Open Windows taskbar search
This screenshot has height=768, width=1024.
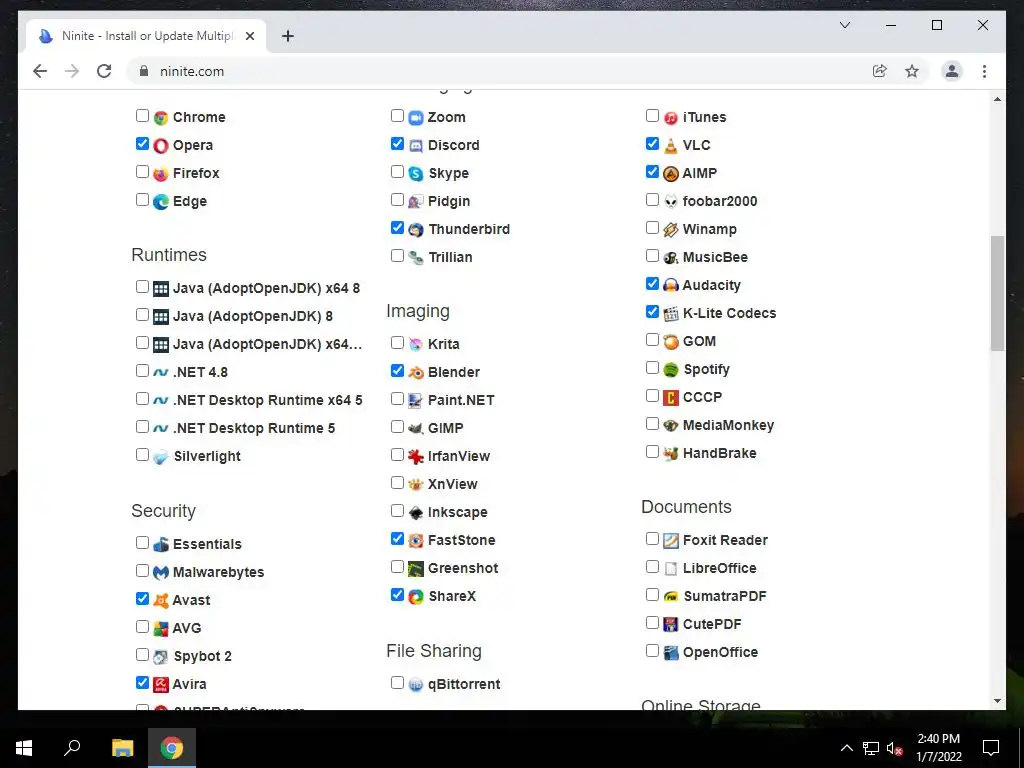[72, 748]
